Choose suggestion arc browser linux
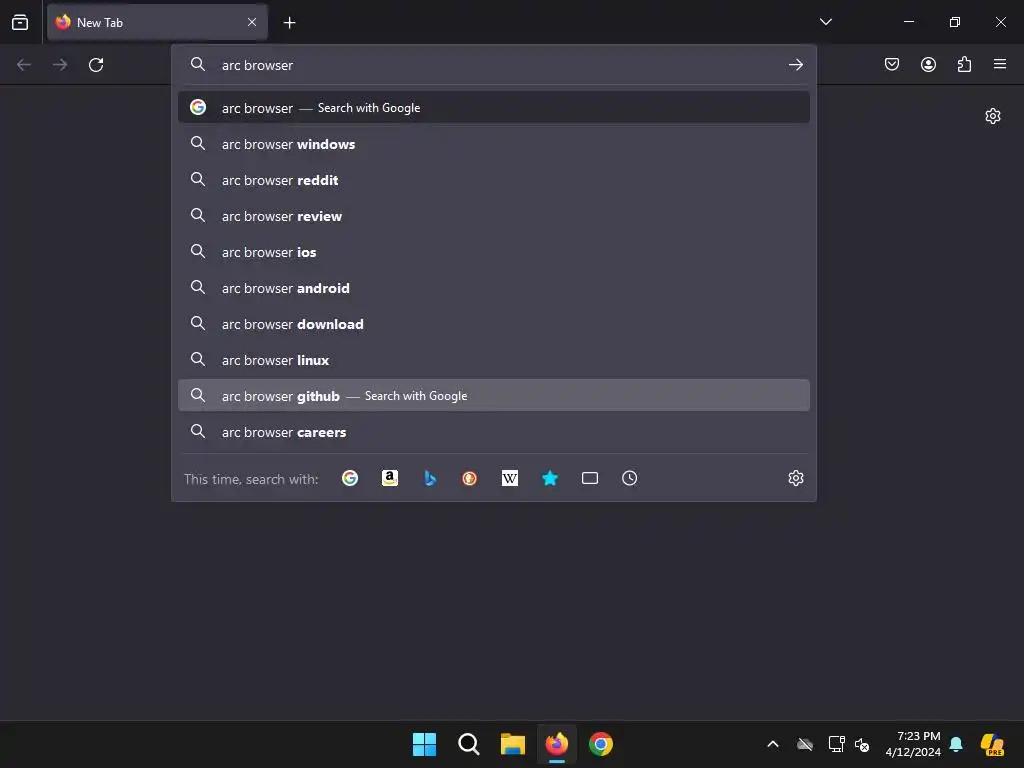Viewport: 1024px width, 768px height. (494, 360)
